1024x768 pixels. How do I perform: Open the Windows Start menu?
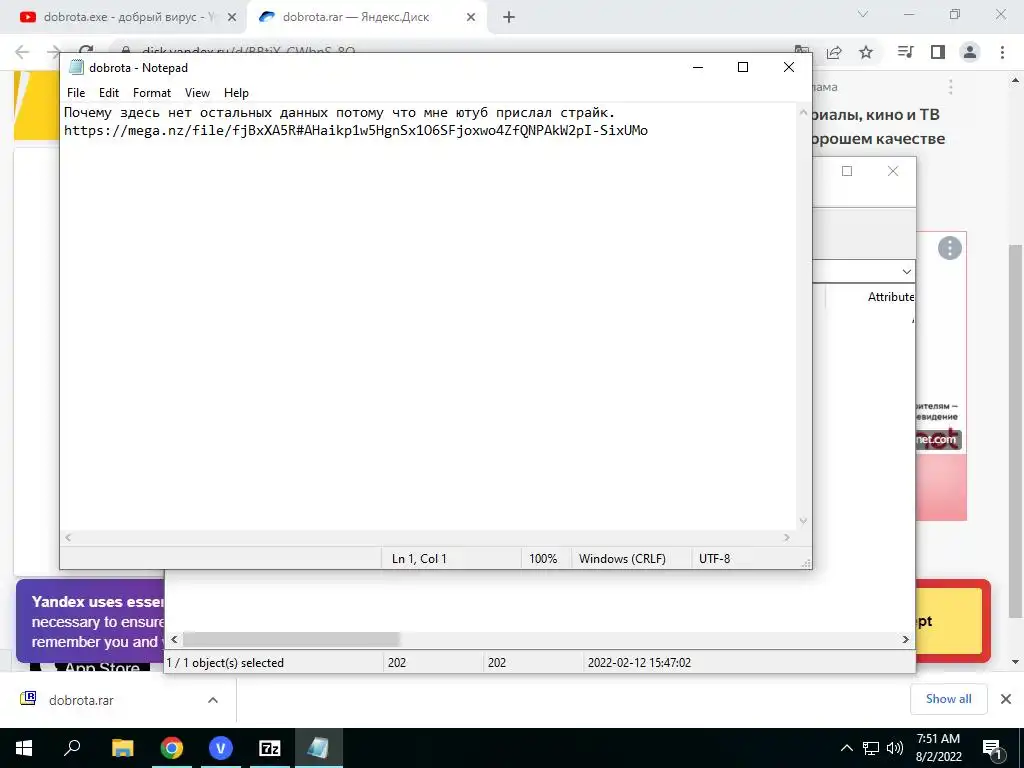(x=24, y=748)
